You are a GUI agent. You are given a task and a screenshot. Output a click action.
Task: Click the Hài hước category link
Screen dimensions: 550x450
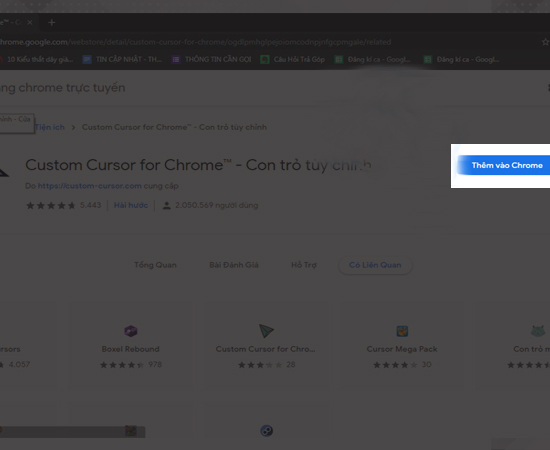pyautogui.click(x=131, y=205)
